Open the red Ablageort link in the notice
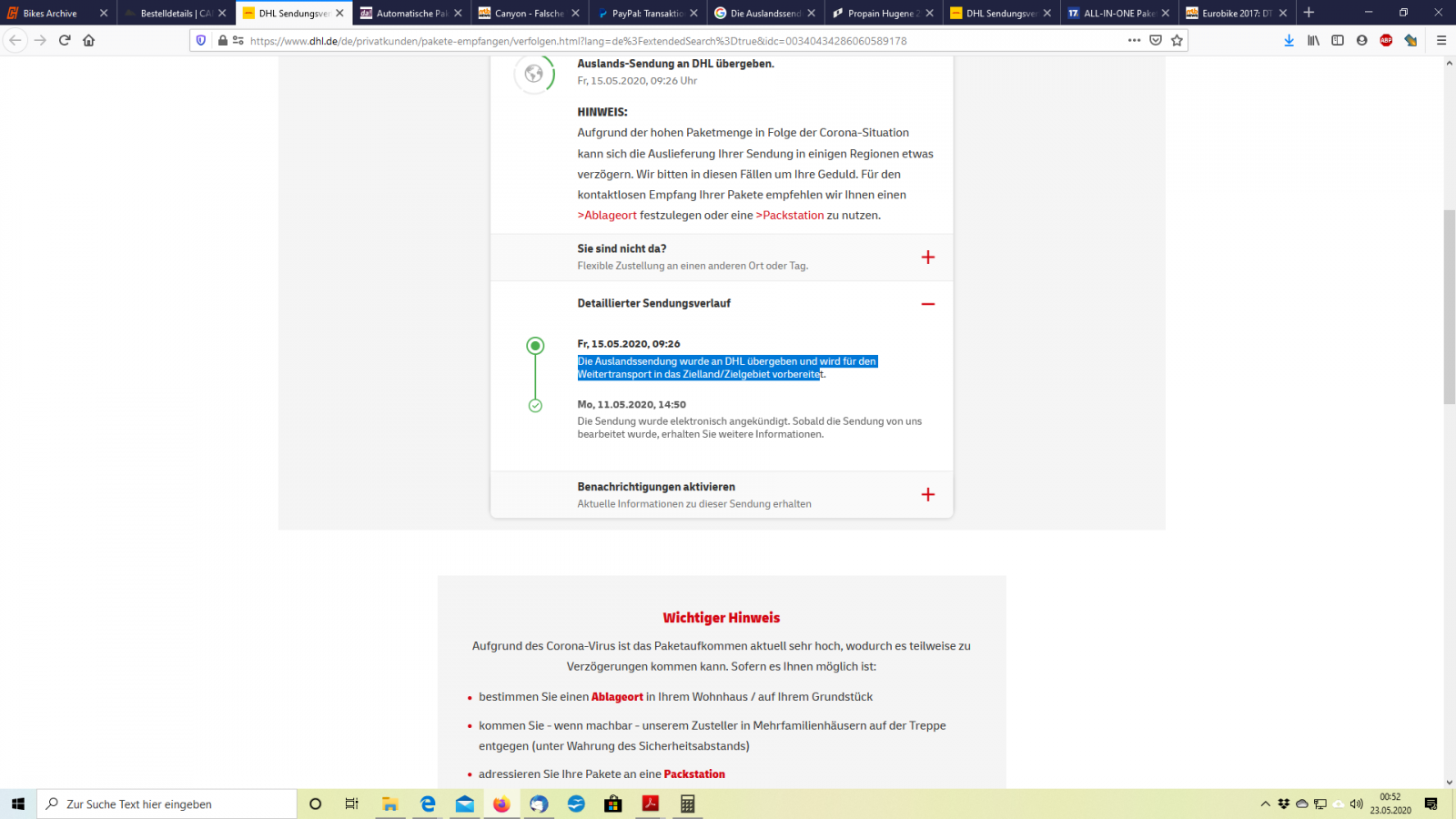 (x=610, y=216)
